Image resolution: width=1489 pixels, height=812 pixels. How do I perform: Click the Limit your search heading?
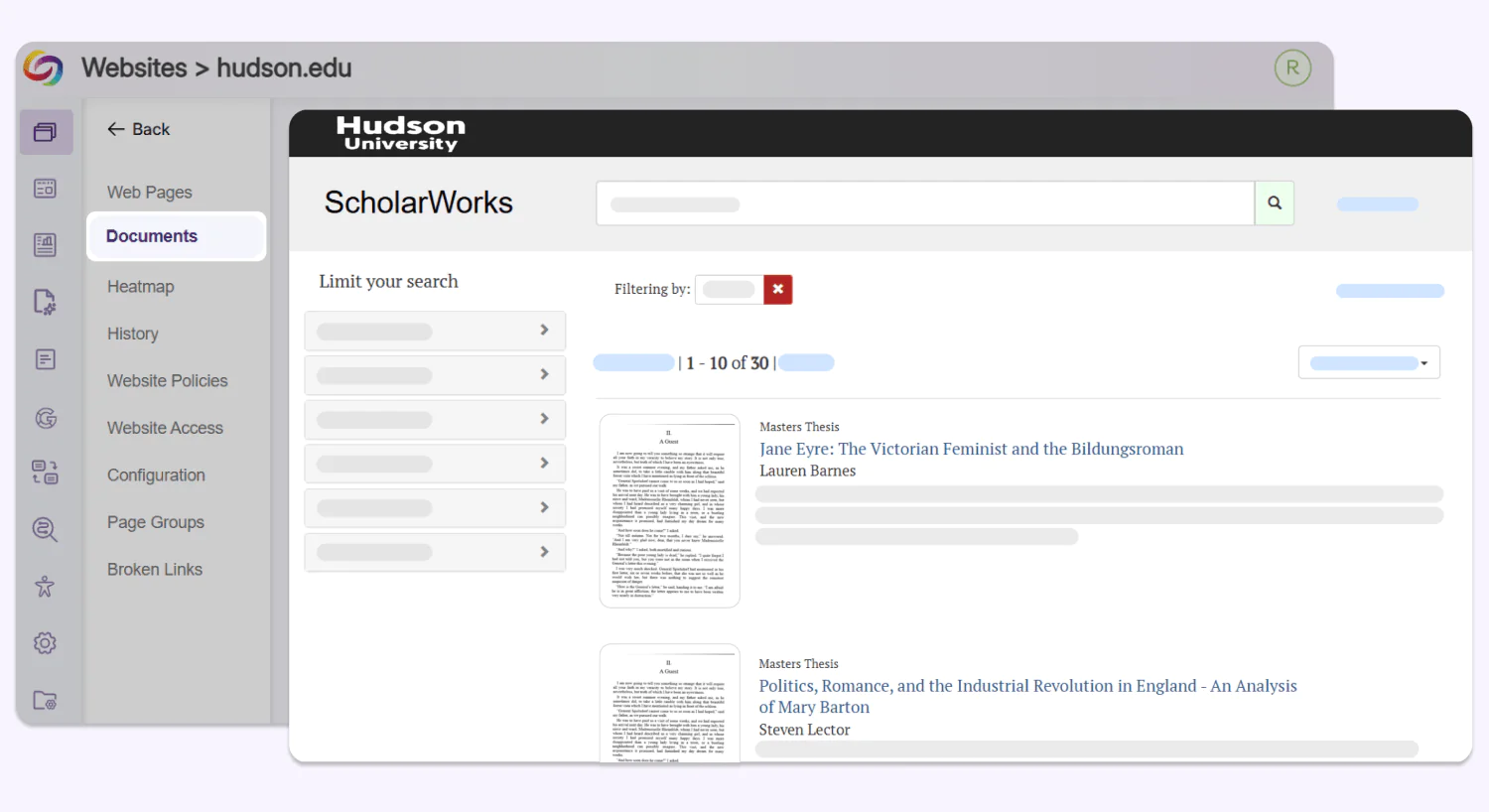388,281
